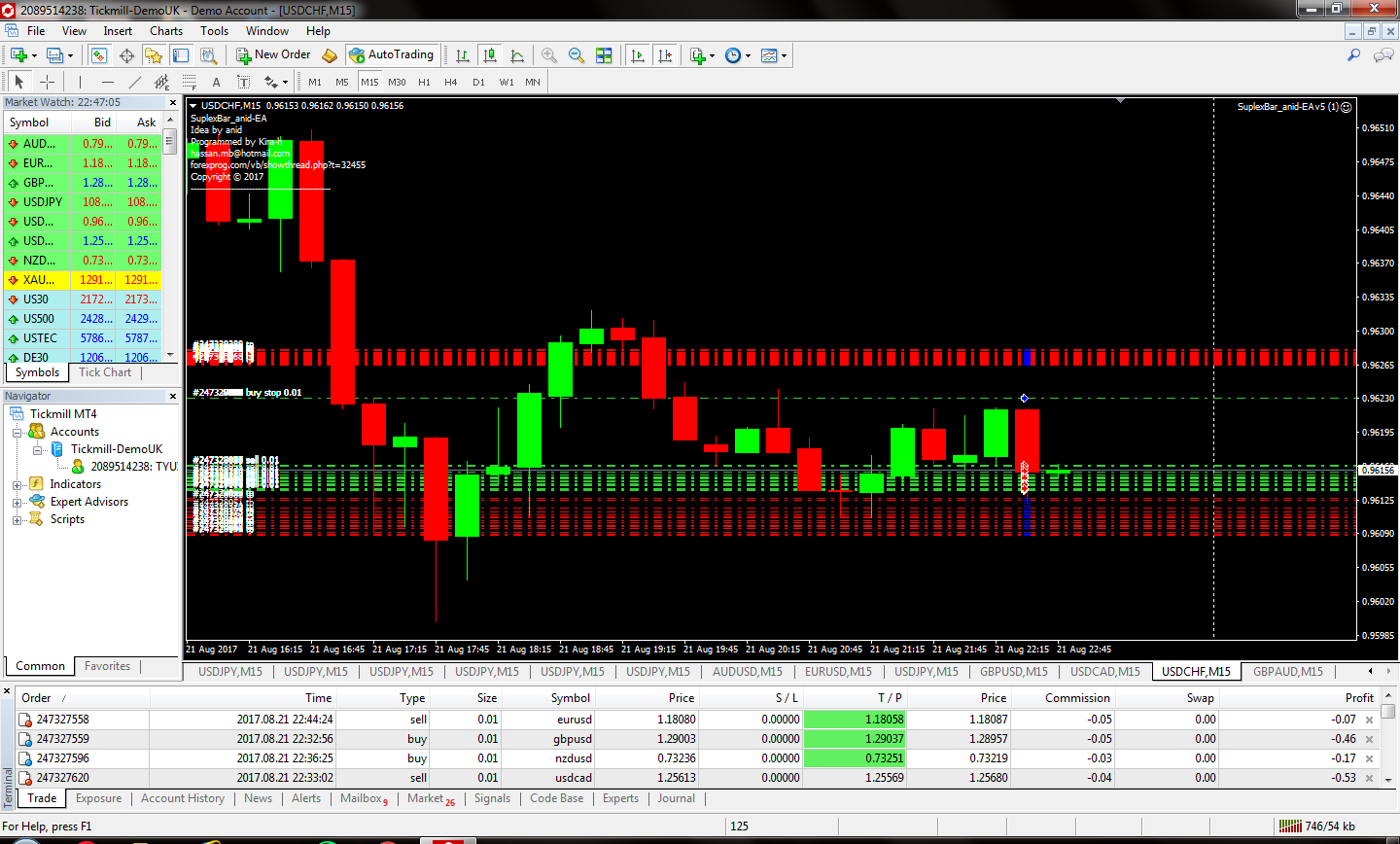Click the Tile Windows icon
This screenshot has width=1400, height=844.
click(604, 55)
